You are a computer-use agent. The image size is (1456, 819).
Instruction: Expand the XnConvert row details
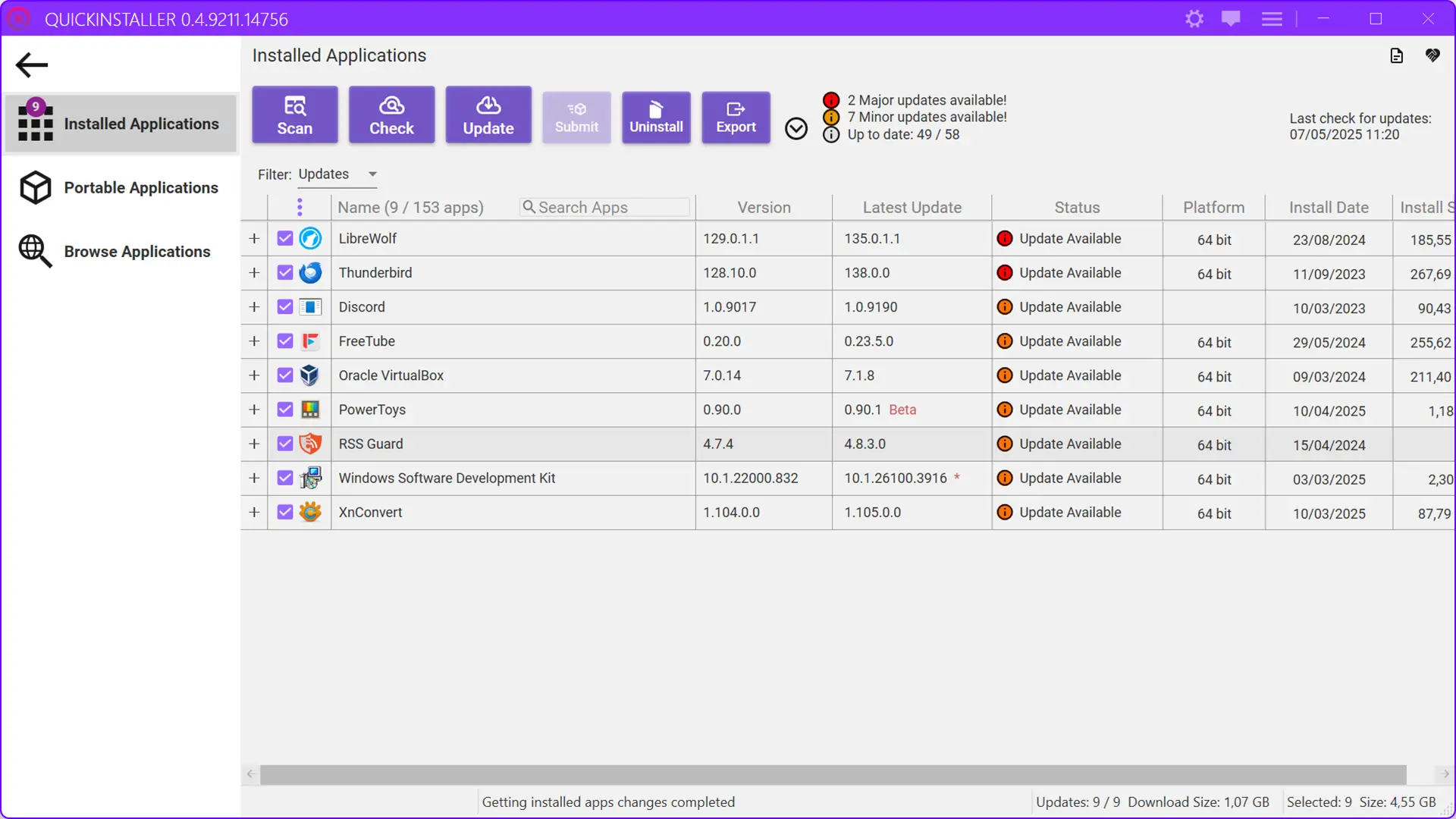(254, 512)
